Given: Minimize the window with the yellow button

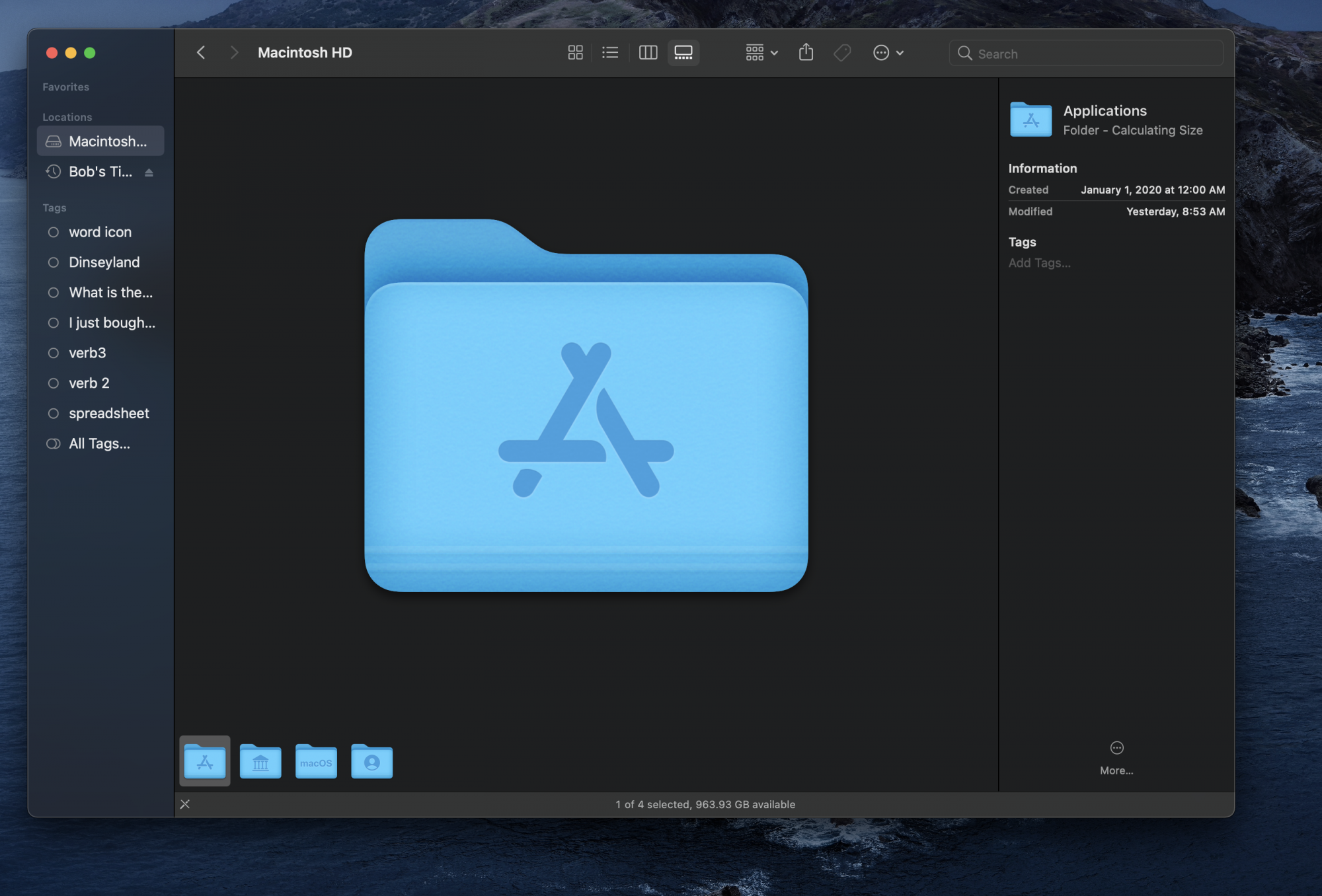Looking at the screenshot, I should pyautogui.click(x=71, y=53).
